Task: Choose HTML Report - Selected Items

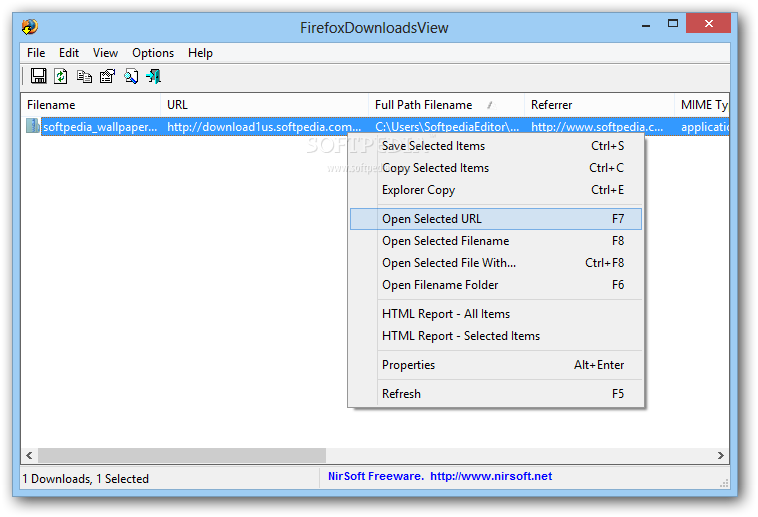Action: 496,336
